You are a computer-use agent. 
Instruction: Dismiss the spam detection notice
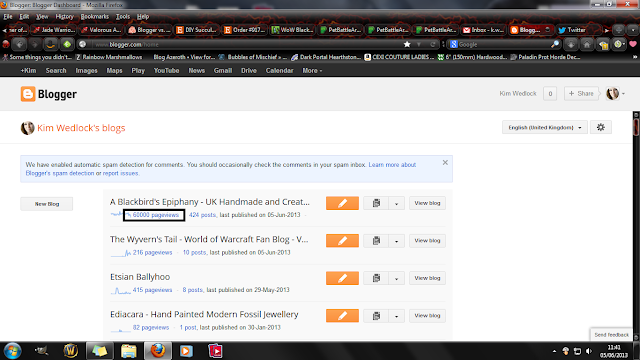click(x=445, y=162)
